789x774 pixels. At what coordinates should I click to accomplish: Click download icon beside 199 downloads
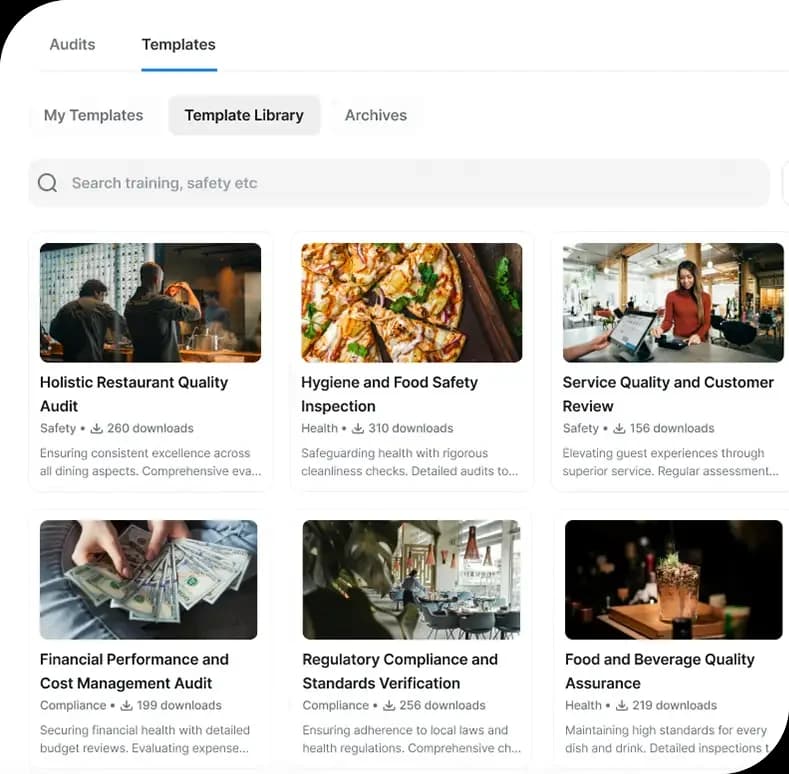pos(126,706)
